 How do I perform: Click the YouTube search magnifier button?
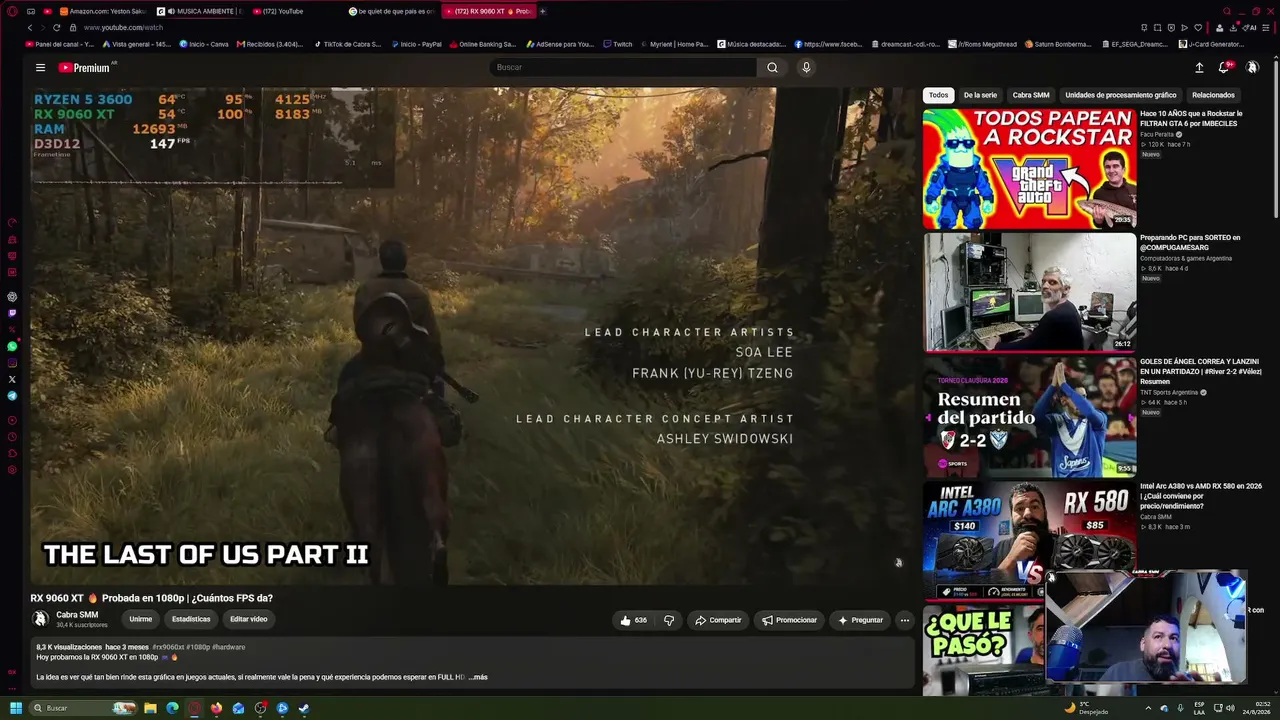coord(772,67)
